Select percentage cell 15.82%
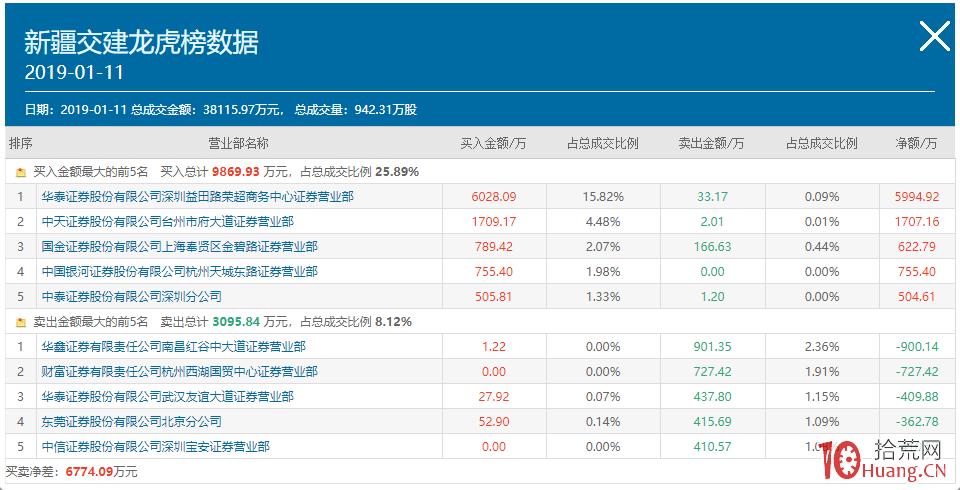 tap(603, 197)
